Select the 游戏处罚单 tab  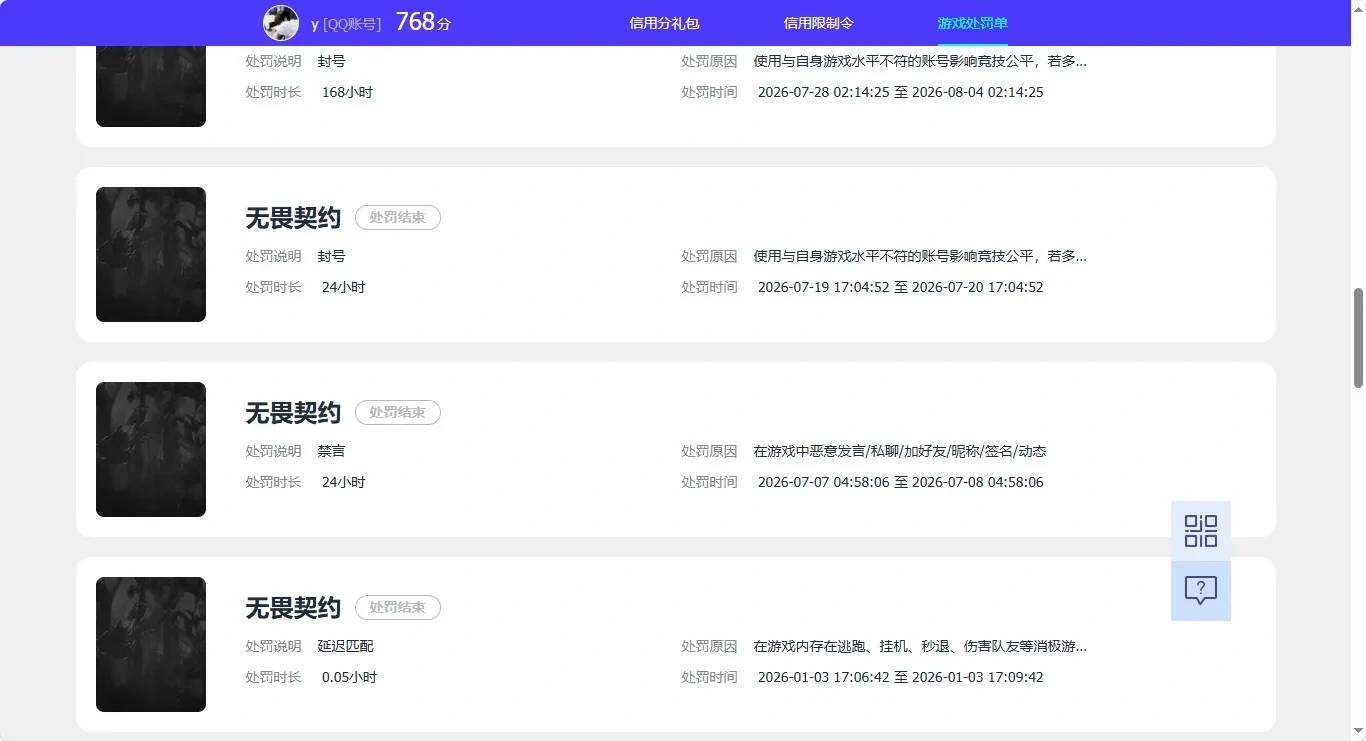pos(972,23)
